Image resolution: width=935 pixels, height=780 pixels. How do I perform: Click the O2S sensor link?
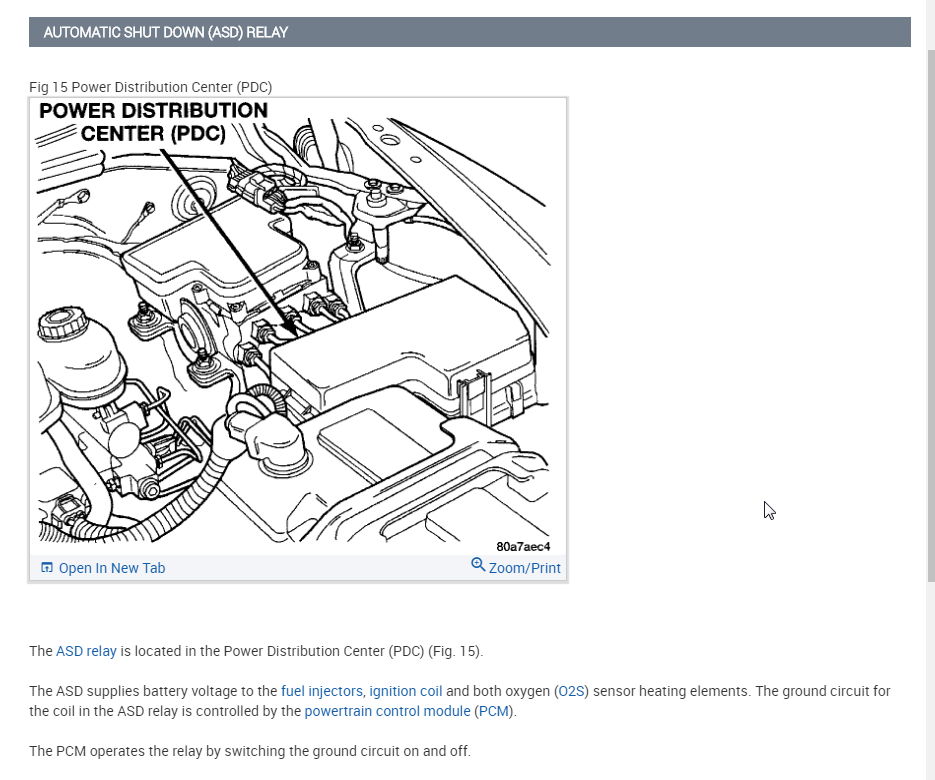point(571,691)
